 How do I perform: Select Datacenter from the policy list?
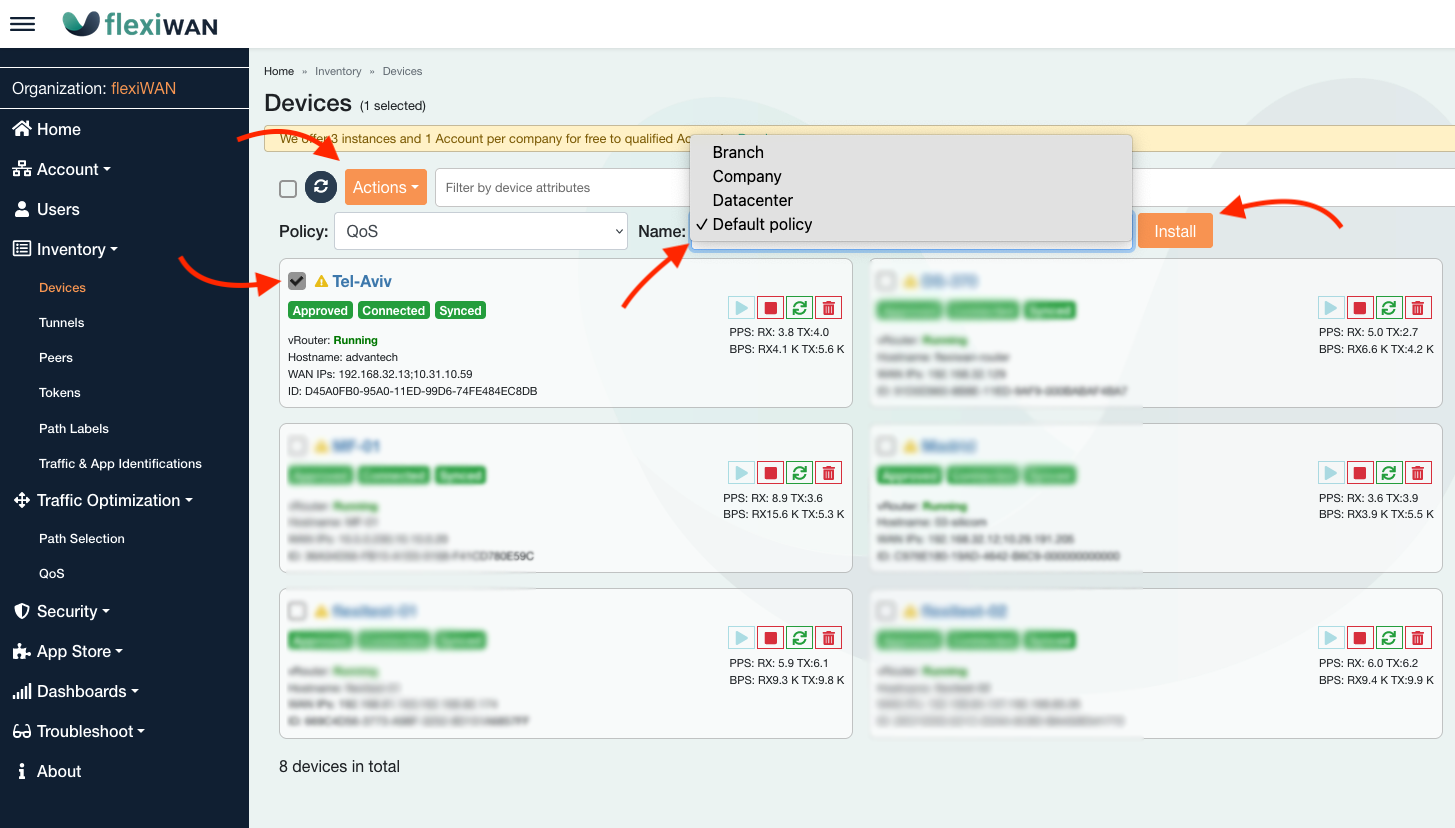click(752, 200)
